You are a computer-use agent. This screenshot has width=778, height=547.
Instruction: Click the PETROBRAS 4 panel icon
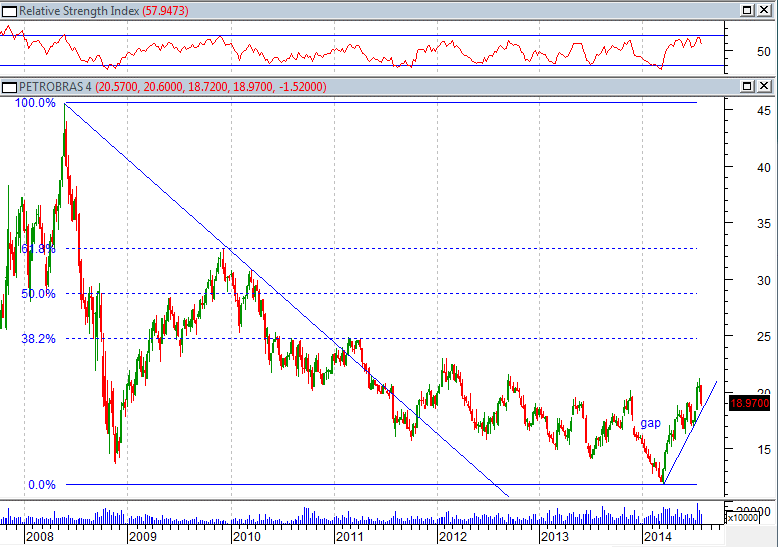[x=9, y=88]
